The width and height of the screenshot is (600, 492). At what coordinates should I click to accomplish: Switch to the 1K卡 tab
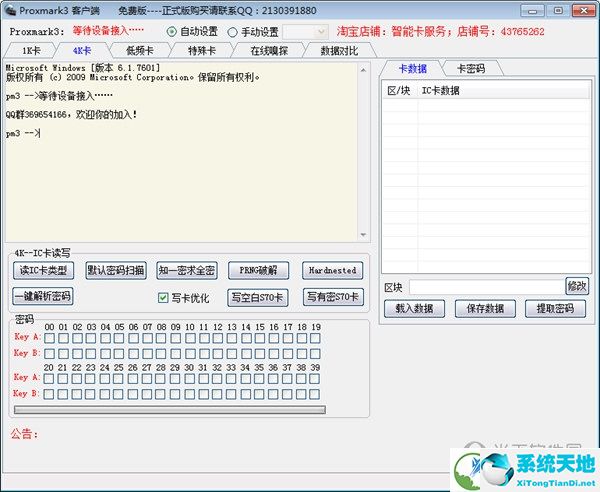[x=31, y=51]
